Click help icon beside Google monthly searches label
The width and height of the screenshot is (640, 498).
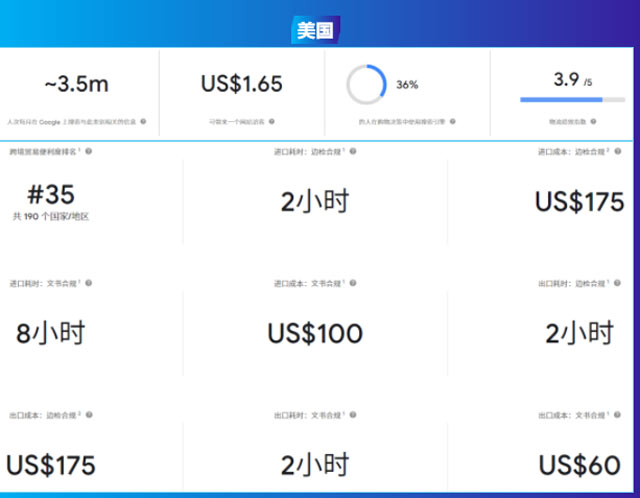click(x=143, y=121)
